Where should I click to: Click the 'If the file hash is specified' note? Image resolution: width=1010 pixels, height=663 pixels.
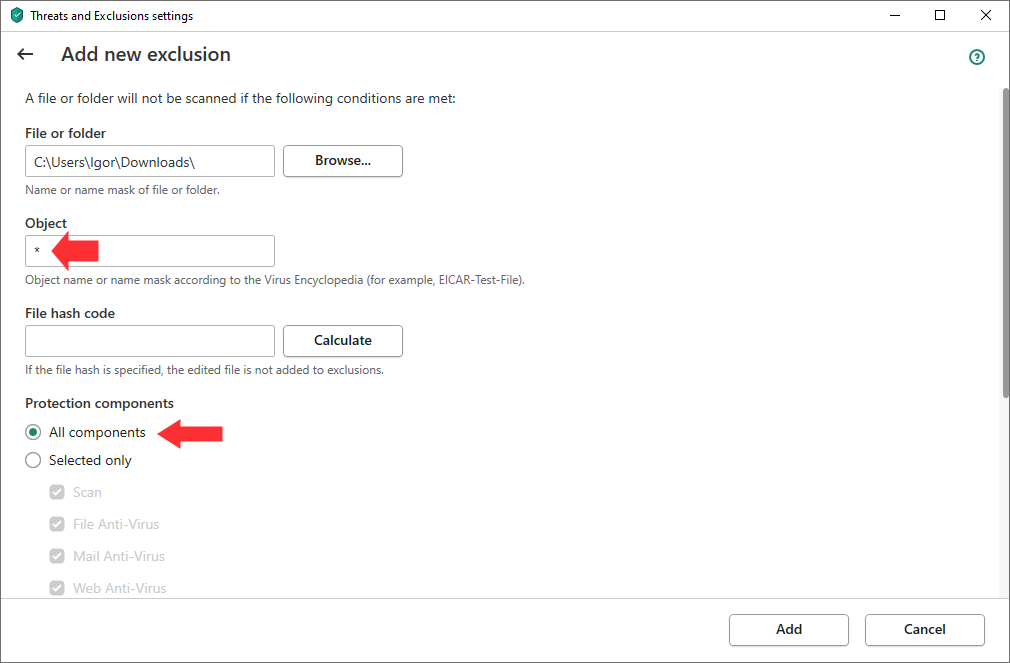tap(204, 370)
